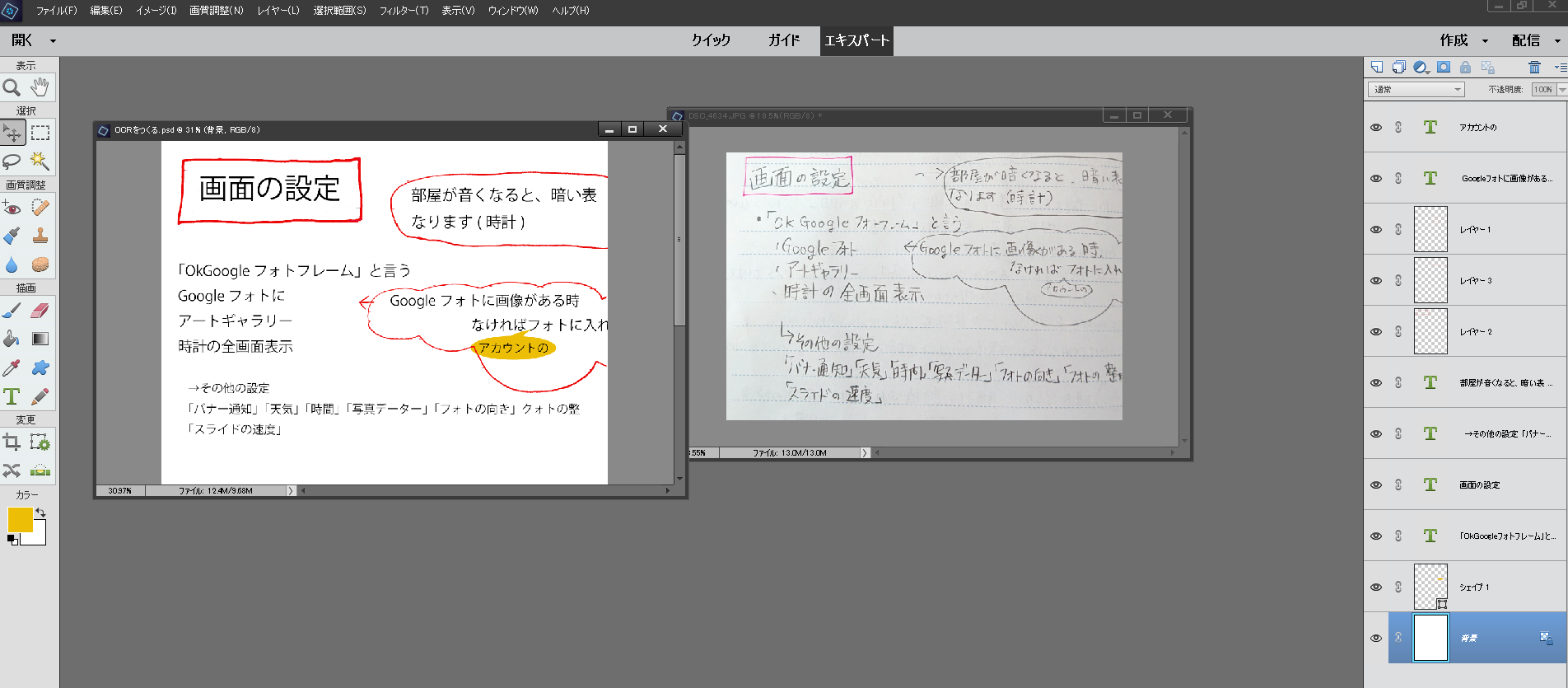Open the レイヤー(L) menu
This screenshot has width=1568, height=688.
coord(278,11)
